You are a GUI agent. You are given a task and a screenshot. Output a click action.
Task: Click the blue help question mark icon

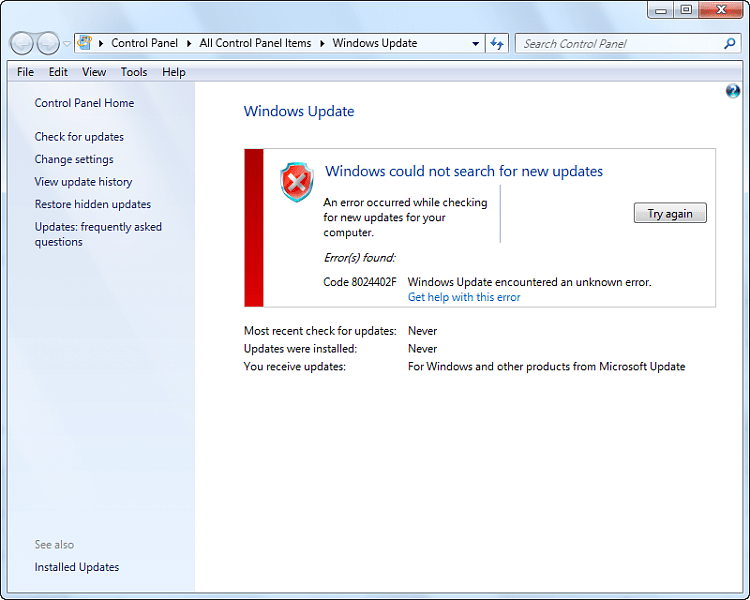[x=732, y=91]
